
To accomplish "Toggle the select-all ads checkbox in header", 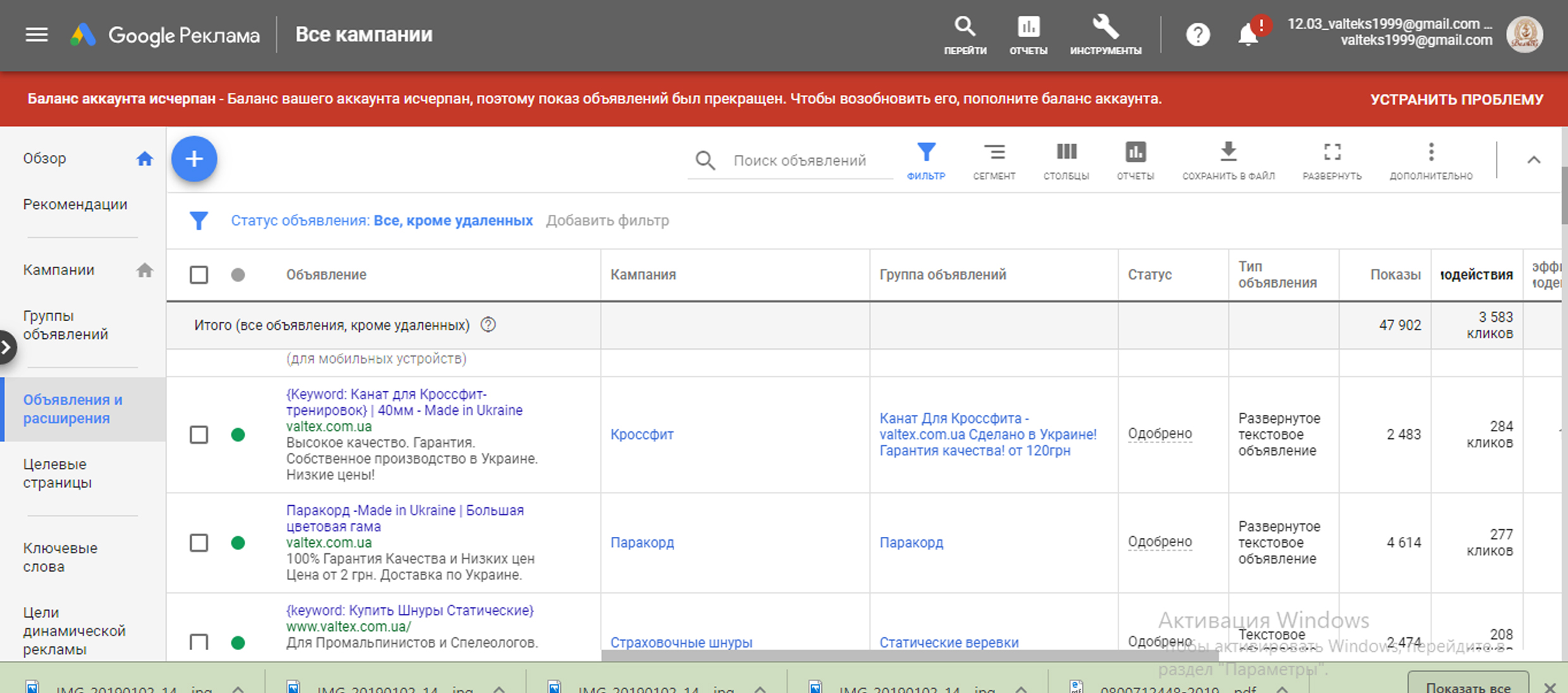I will pos(199,275).
